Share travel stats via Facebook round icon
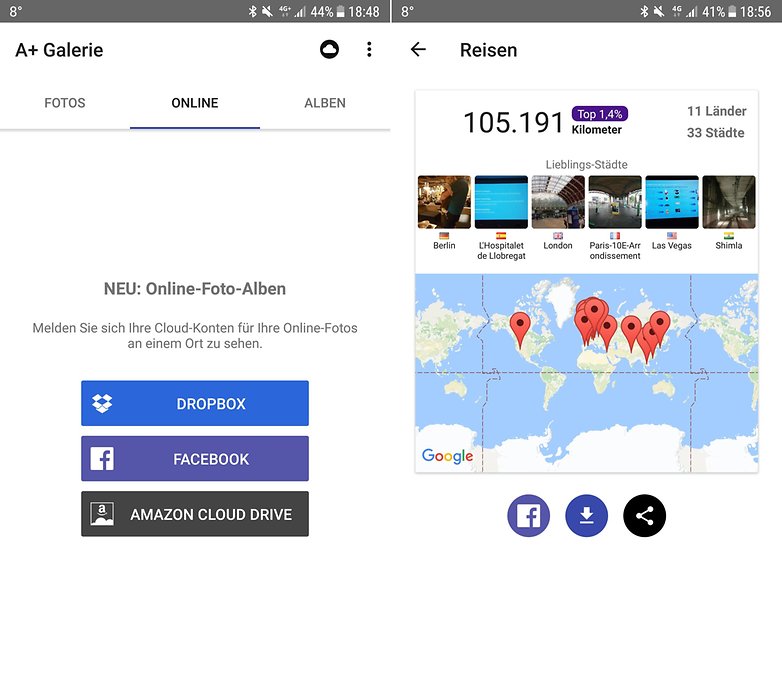The height and width of the screenshot is (694, 782). pyautogui.click(x=528, y=516)
